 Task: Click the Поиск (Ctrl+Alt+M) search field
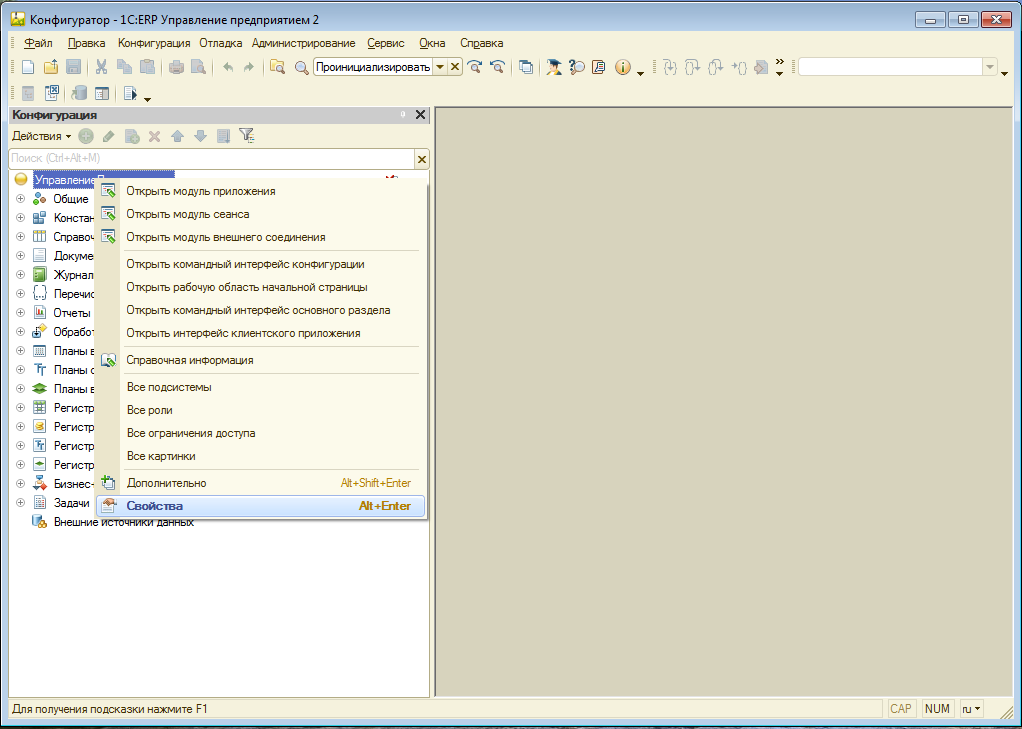click(212, 158)
